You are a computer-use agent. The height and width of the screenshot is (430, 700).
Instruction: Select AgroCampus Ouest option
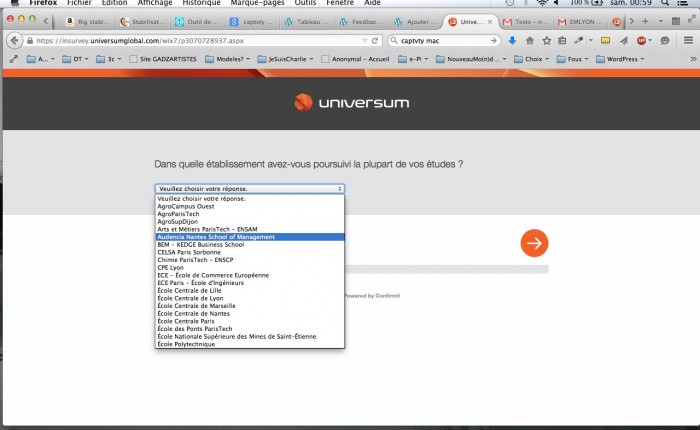(250, 206)
